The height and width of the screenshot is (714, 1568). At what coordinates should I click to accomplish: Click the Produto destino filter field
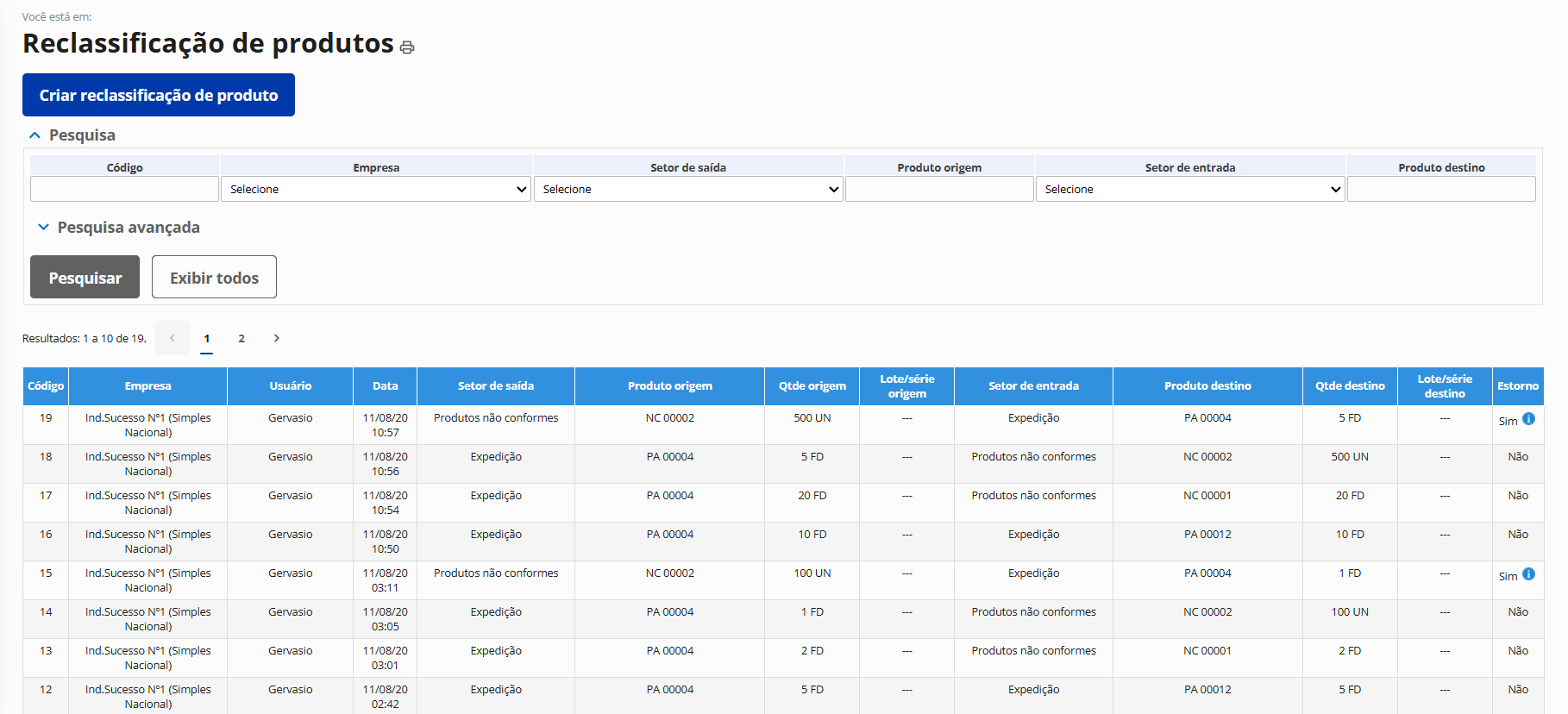click(1440, 190)
